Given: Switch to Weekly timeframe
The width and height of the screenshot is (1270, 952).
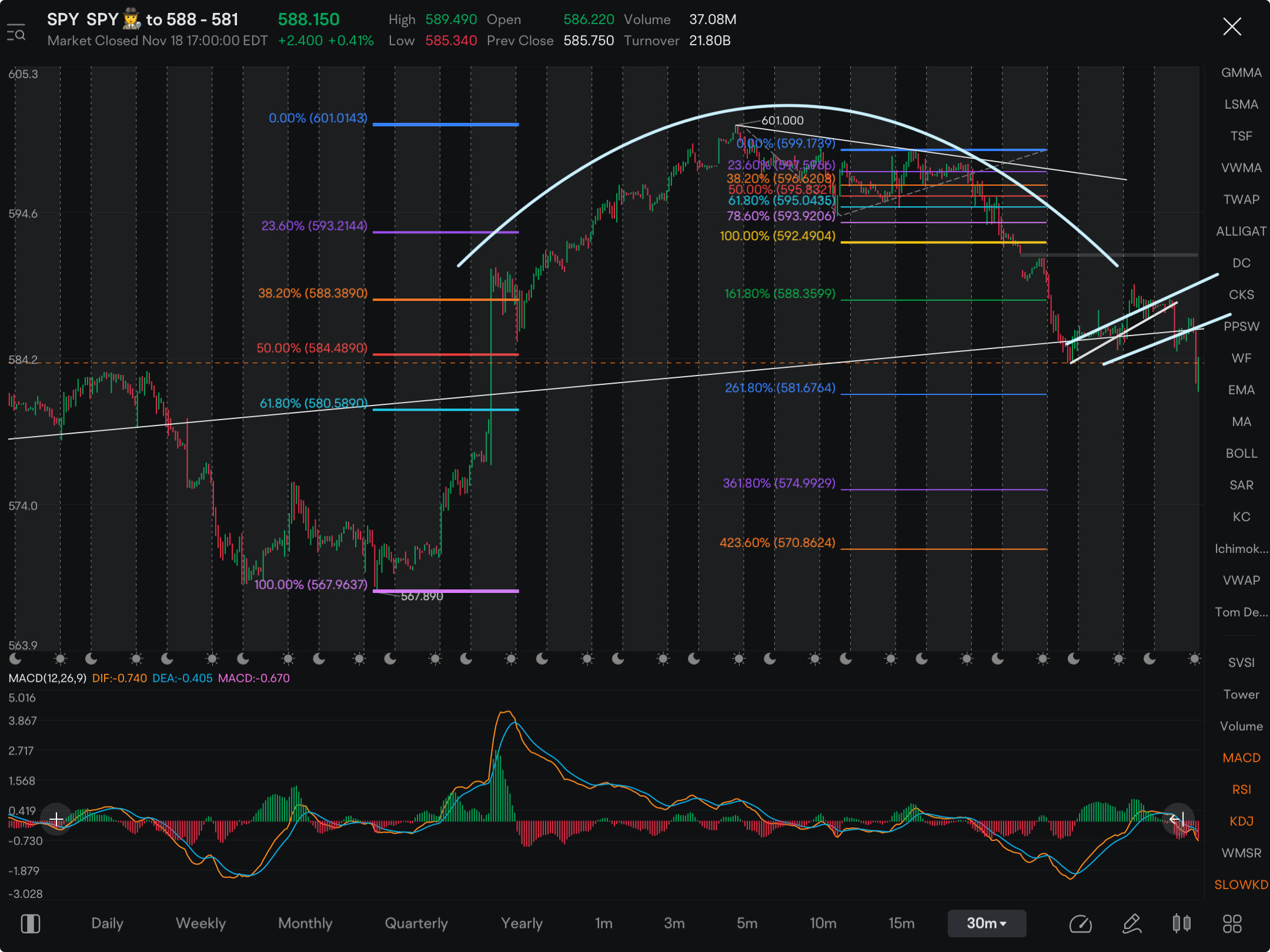Looking at the screenshot, I should point(200,923).
